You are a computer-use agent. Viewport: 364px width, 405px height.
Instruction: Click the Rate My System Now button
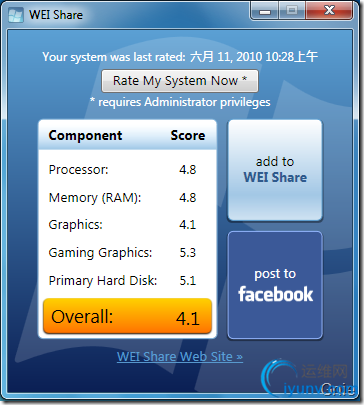(x=180, y=81)
